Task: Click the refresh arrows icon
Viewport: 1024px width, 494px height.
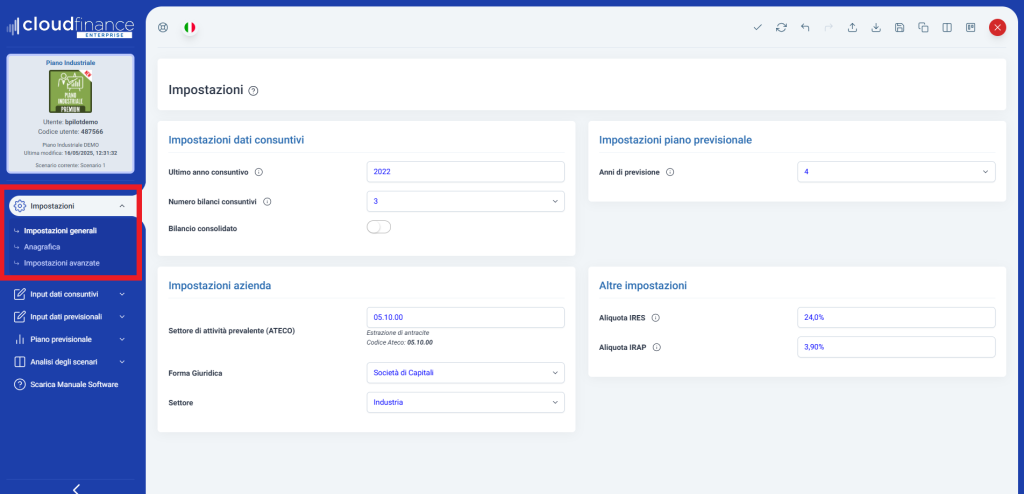Action: (x=781, y=27)
